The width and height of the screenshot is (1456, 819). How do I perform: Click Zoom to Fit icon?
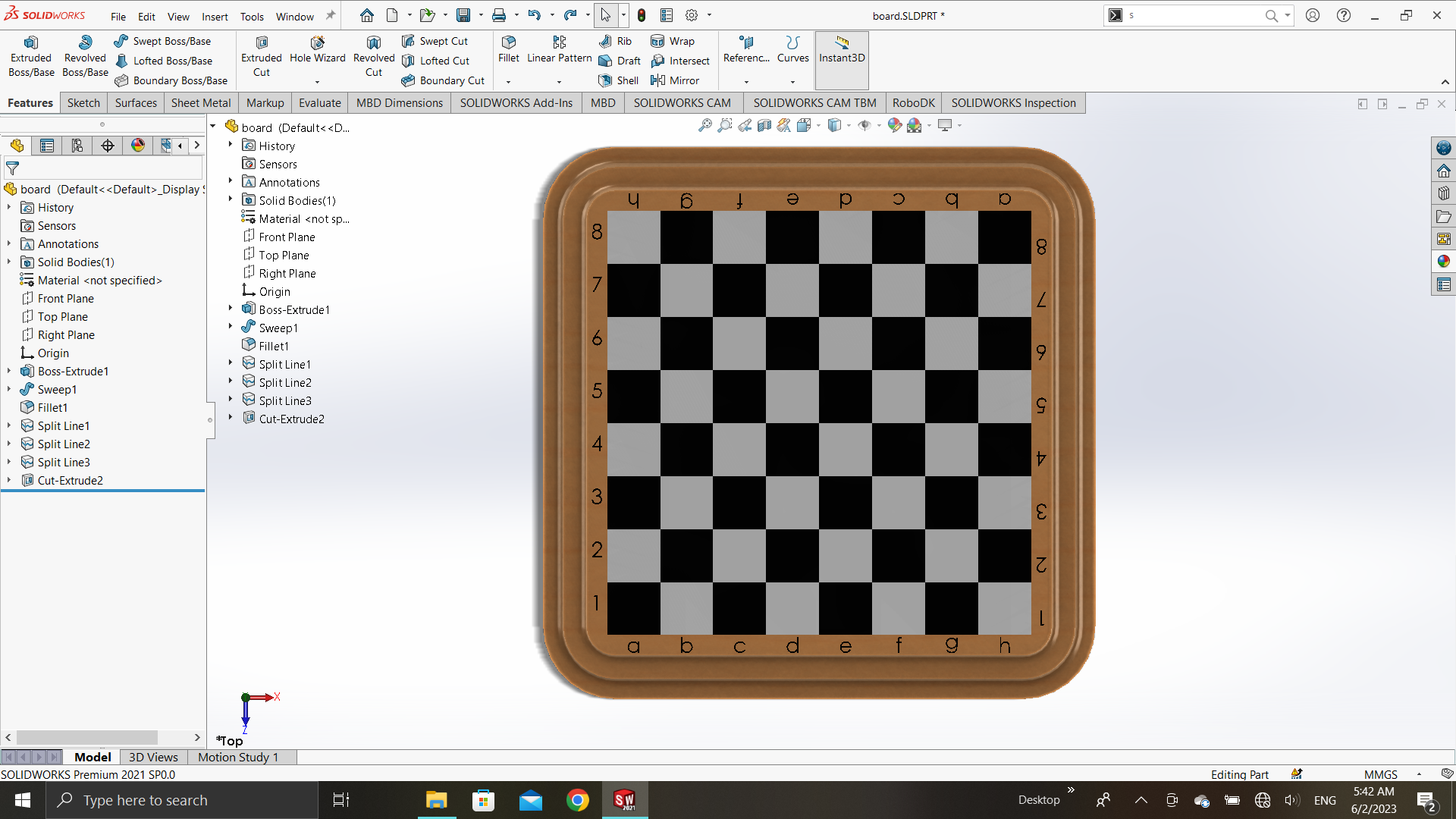[x=705, y=125]
